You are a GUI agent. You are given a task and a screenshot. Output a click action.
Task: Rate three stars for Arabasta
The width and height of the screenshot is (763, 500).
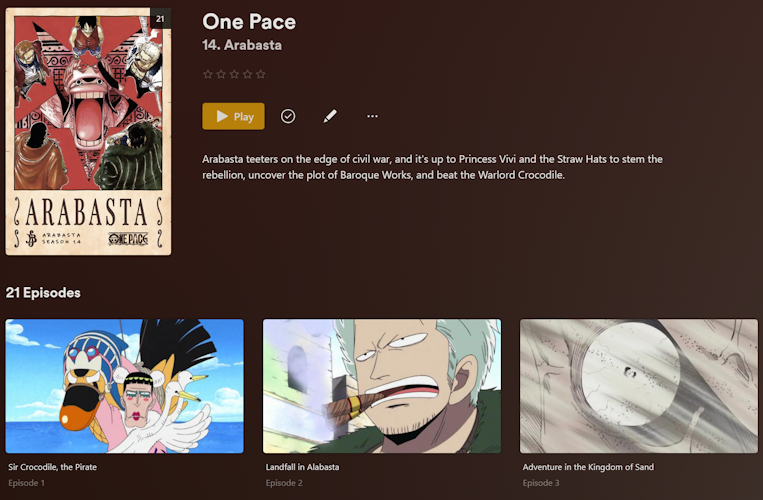coord(234,74)
